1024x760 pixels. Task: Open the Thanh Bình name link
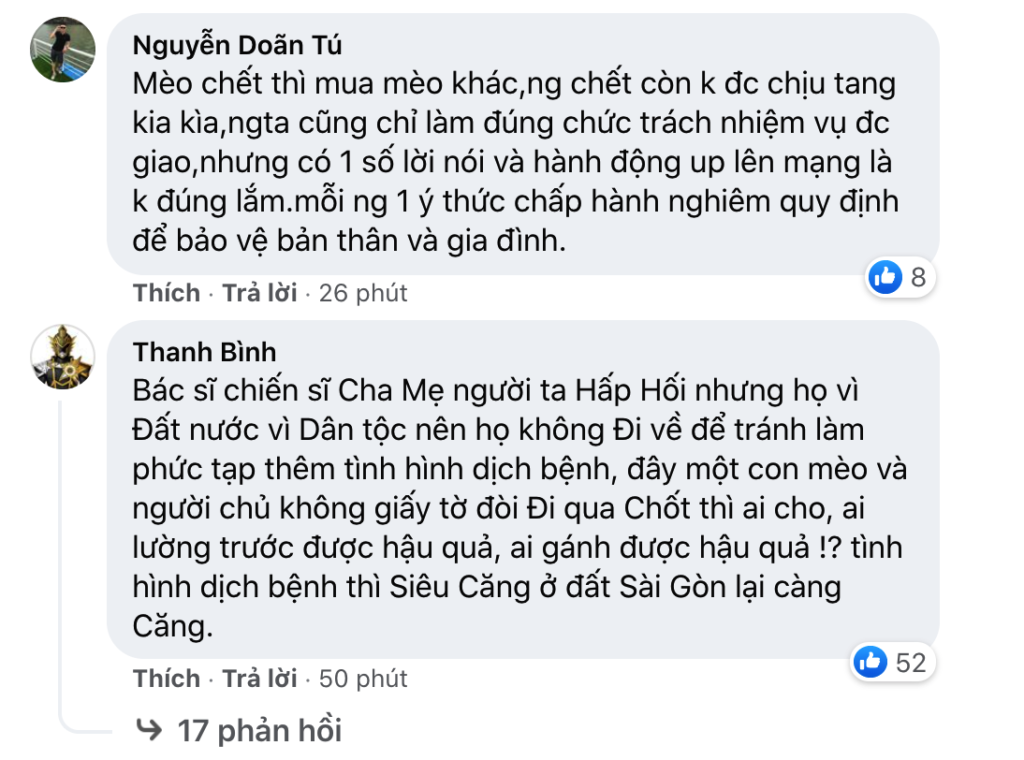point(204,352)
